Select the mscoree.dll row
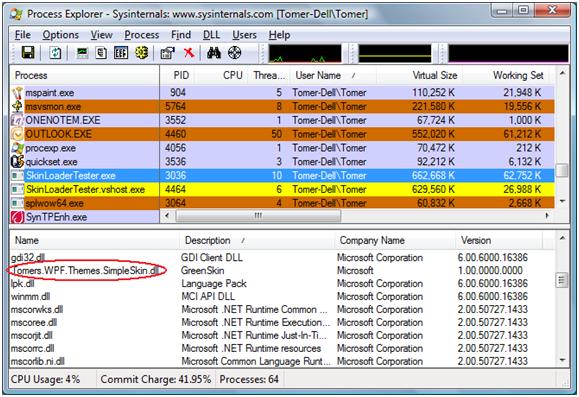The width and height of the screenshot is (579, 397). [x=282, y=322]
